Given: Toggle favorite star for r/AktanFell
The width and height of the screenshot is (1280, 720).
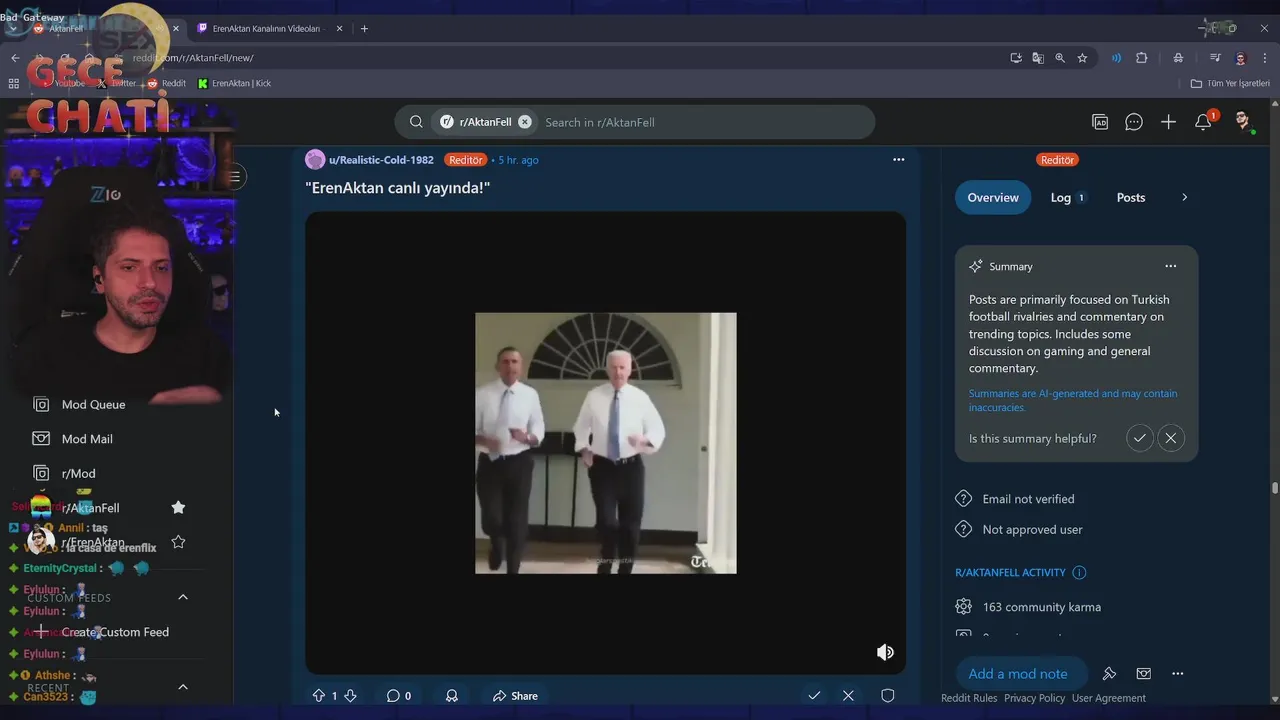Looking at the screenshot, I should 178,508.
